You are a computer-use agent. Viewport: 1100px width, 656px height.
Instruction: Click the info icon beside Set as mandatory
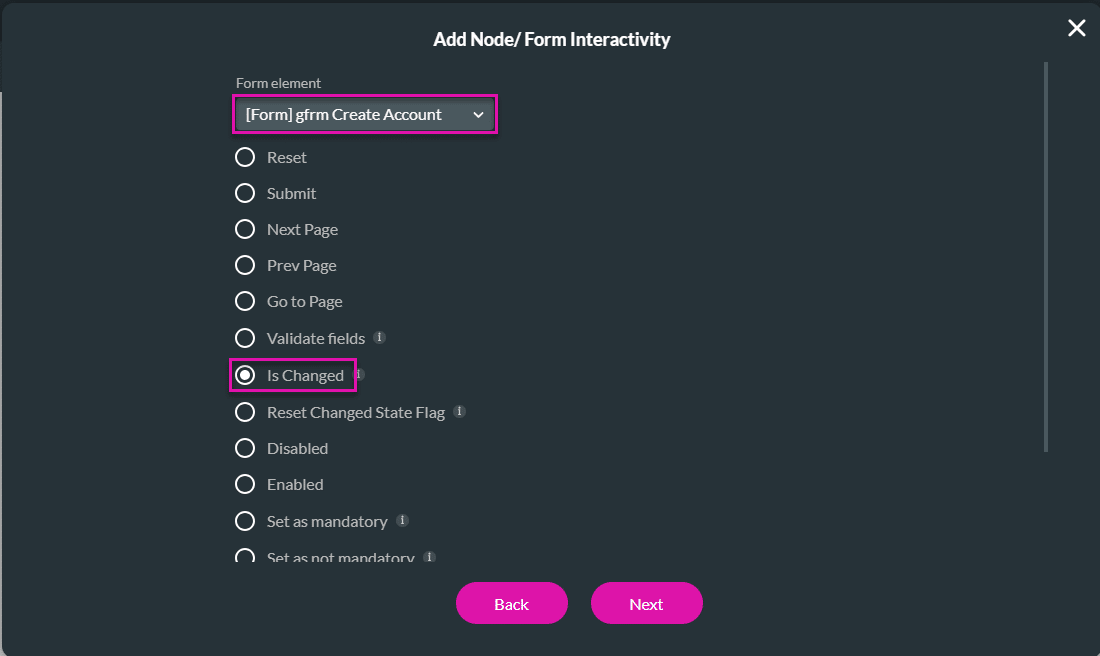403,520
